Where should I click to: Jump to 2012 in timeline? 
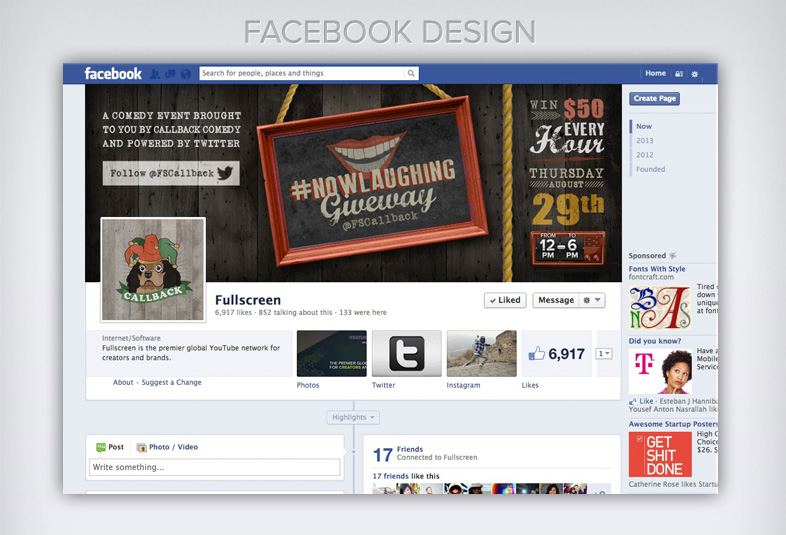pyautogui.click(x=645, y=155)
